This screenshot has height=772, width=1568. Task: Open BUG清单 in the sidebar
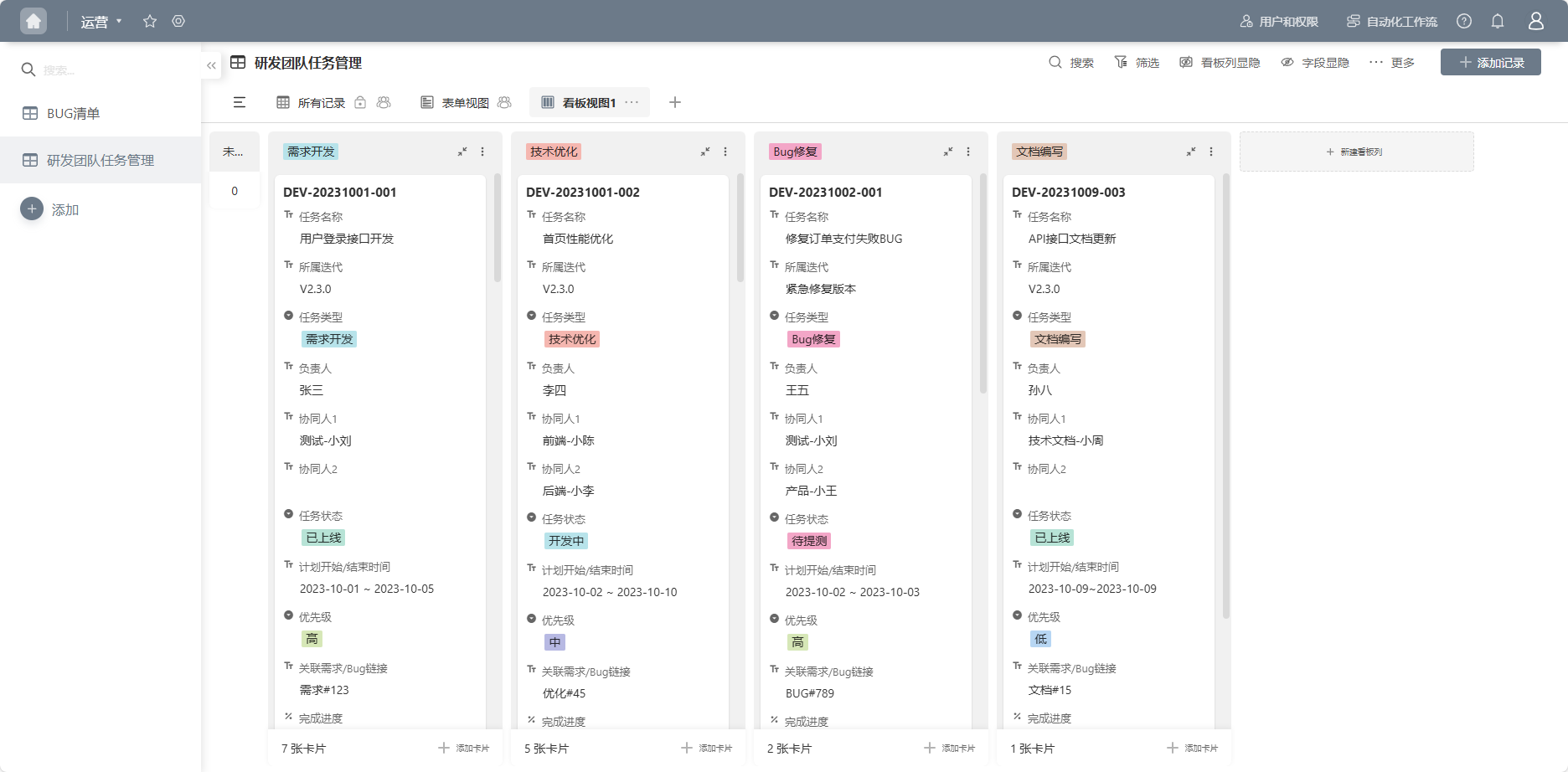point(101,113)
